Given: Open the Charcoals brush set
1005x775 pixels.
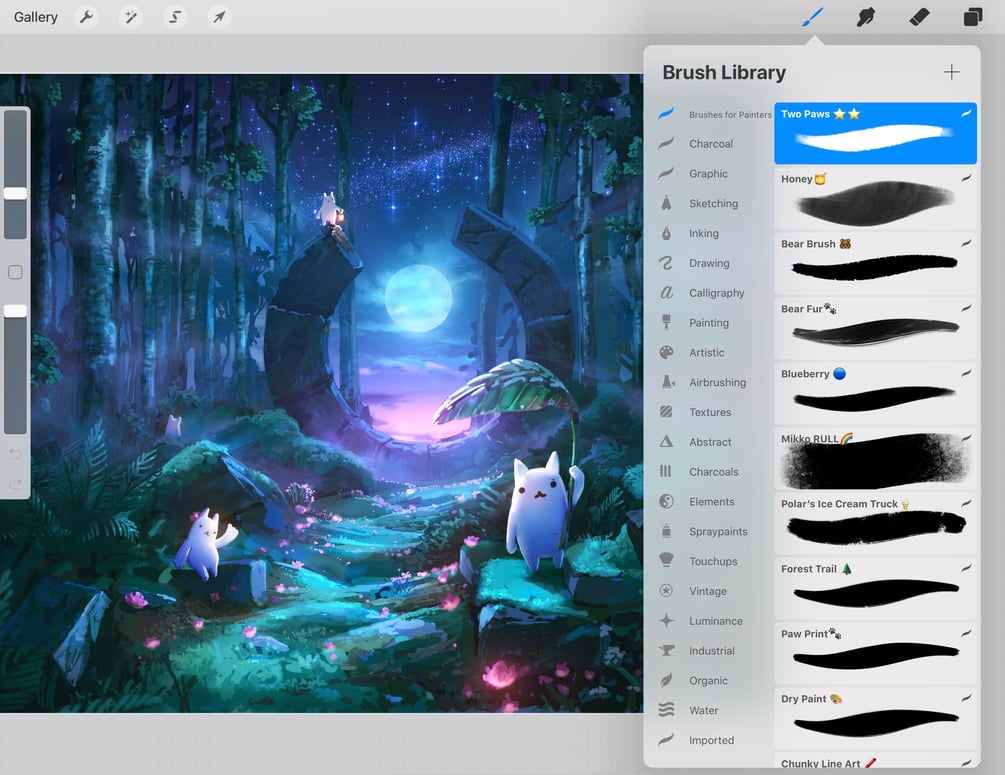Looking at the screenshot, I should 715,472.
